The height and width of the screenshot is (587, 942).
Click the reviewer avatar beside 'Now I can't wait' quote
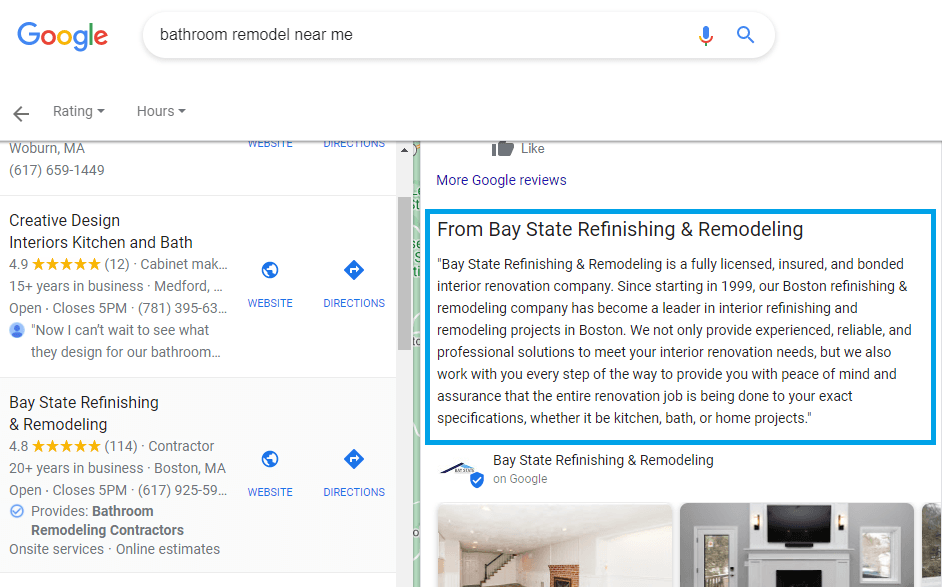17,330
